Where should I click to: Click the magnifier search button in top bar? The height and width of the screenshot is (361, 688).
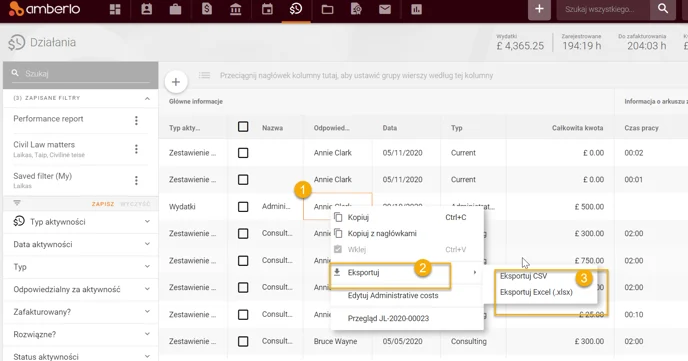663,9
